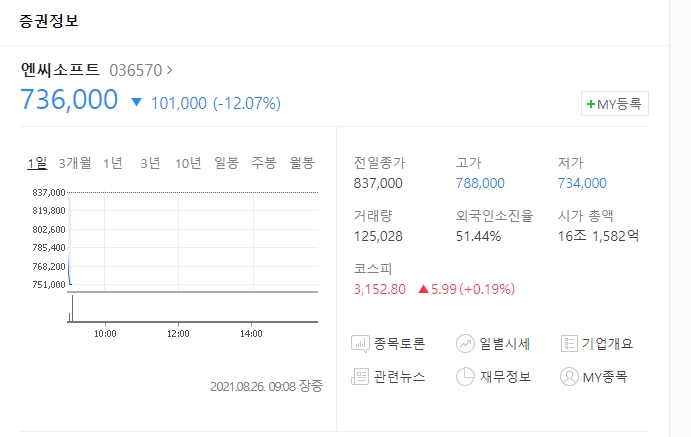691x437 pixels.
Task: Click the 기업개요 company overview icon
Action: (569, 344)
